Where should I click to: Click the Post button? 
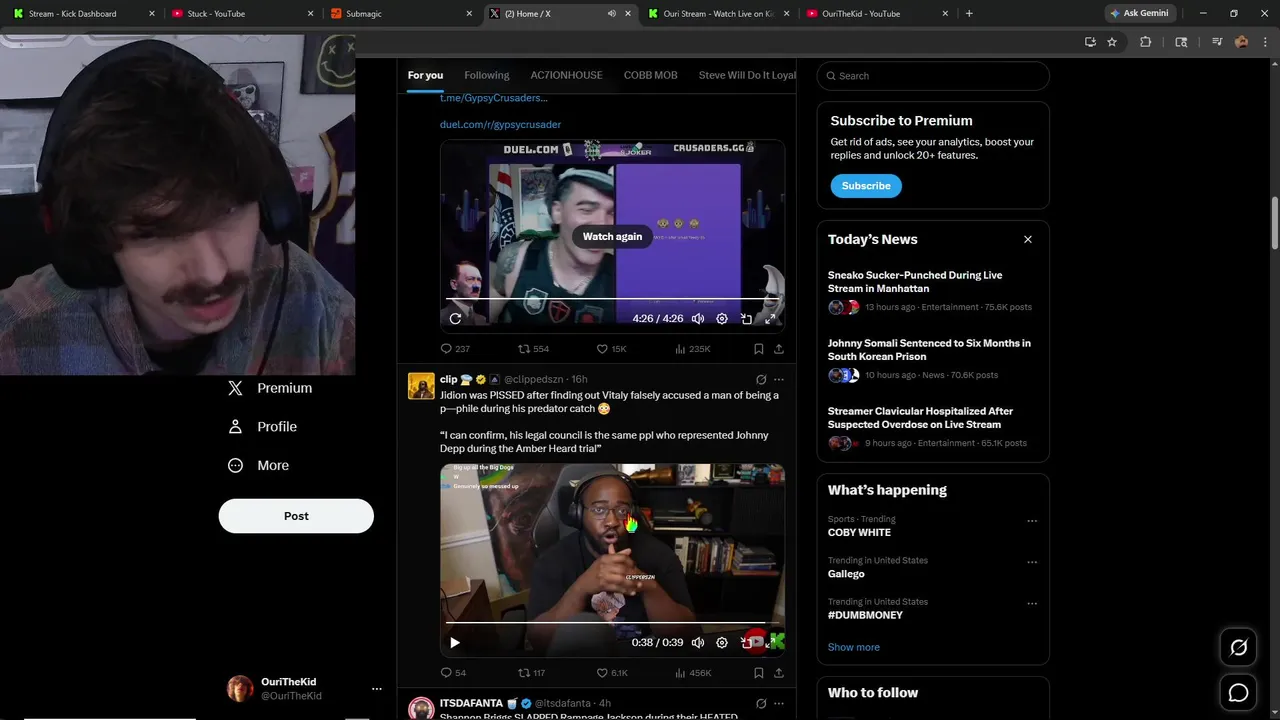(296, 516)
